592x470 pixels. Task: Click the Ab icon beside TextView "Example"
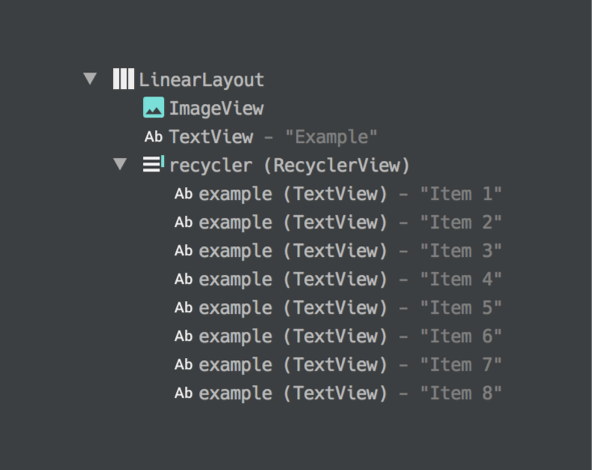pyautogui.click(x=153, y=137)
